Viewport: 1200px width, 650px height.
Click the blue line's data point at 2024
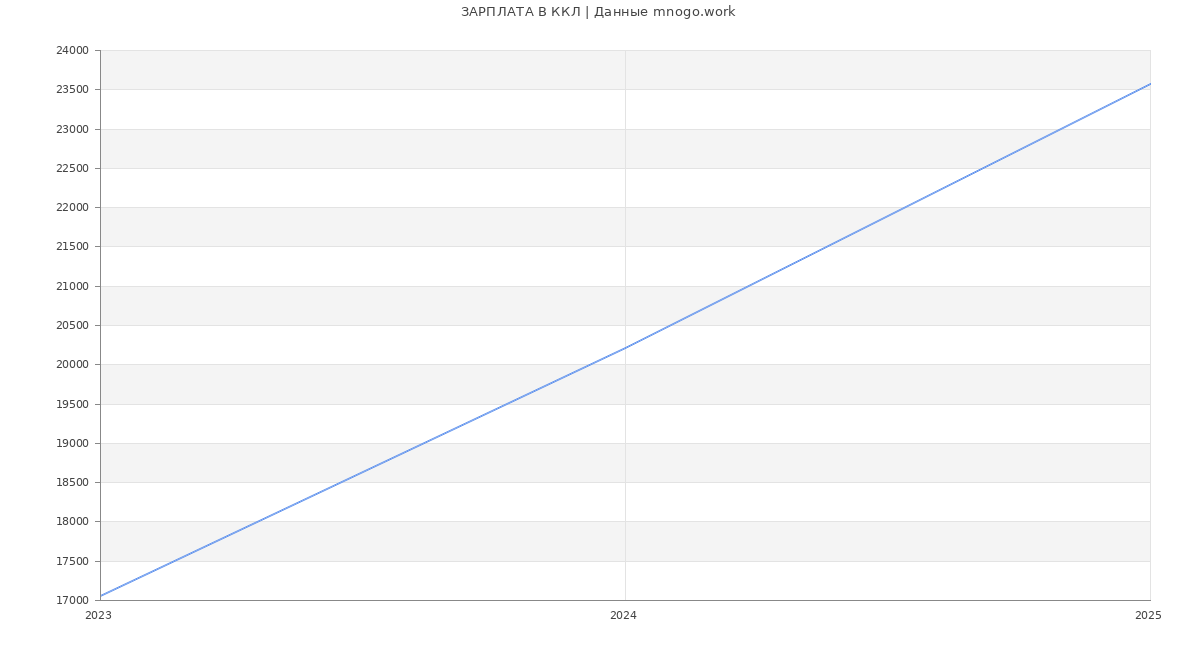[x=625, y=348]
